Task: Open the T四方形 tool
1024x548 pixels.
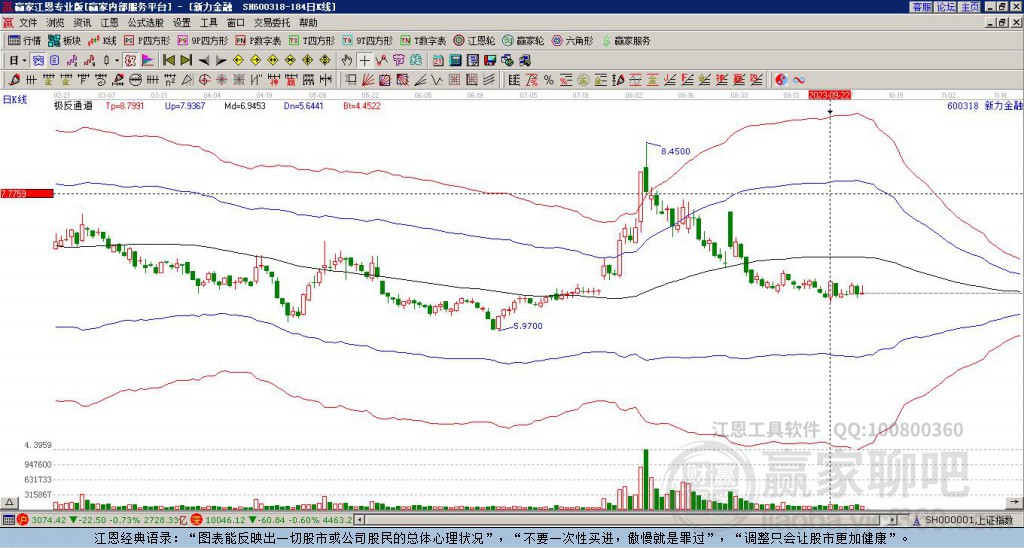Action: [312, 40]
